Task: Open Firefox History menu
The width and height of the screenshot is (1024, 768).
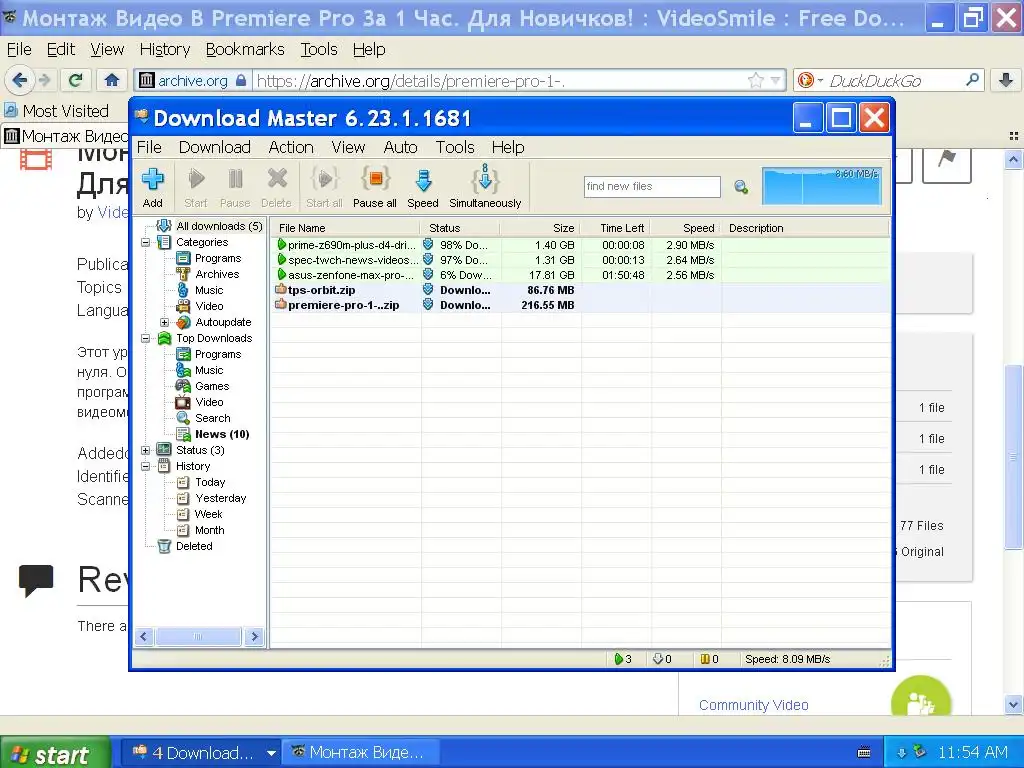Action: 165,50
